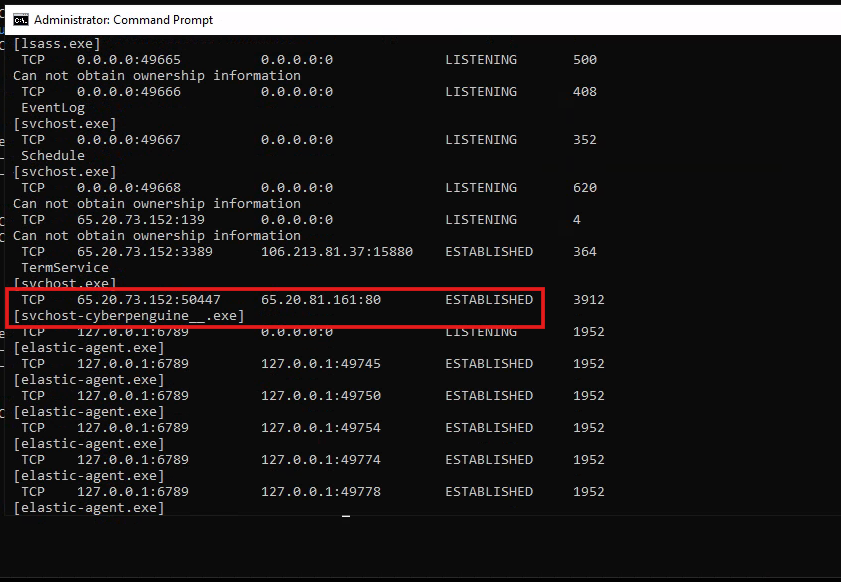Click foreign address 65.20.81.161:80

(321, 299)
